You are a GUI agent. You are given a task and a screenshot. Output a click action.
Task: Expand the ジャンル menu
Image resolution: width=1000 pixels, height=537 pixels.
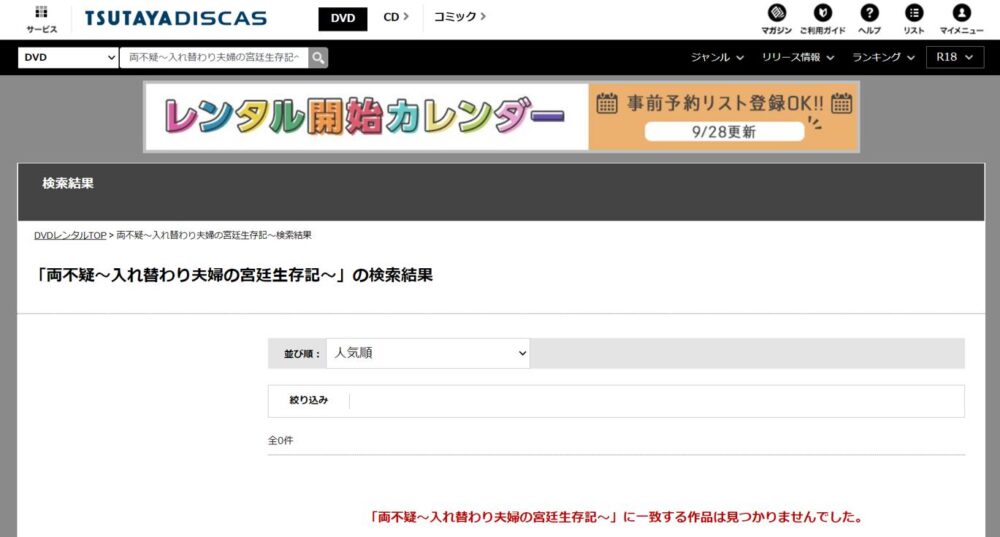717,57
